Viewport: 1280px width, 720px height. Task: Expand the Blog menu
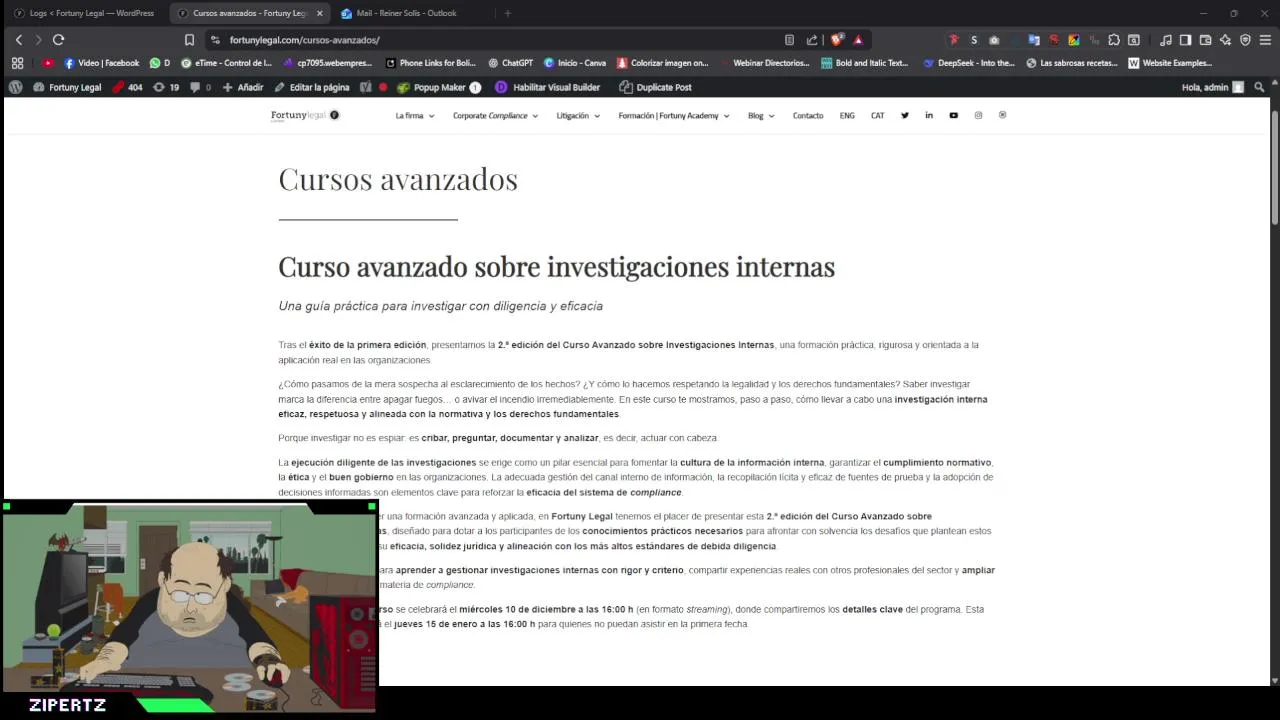point(761,116)
